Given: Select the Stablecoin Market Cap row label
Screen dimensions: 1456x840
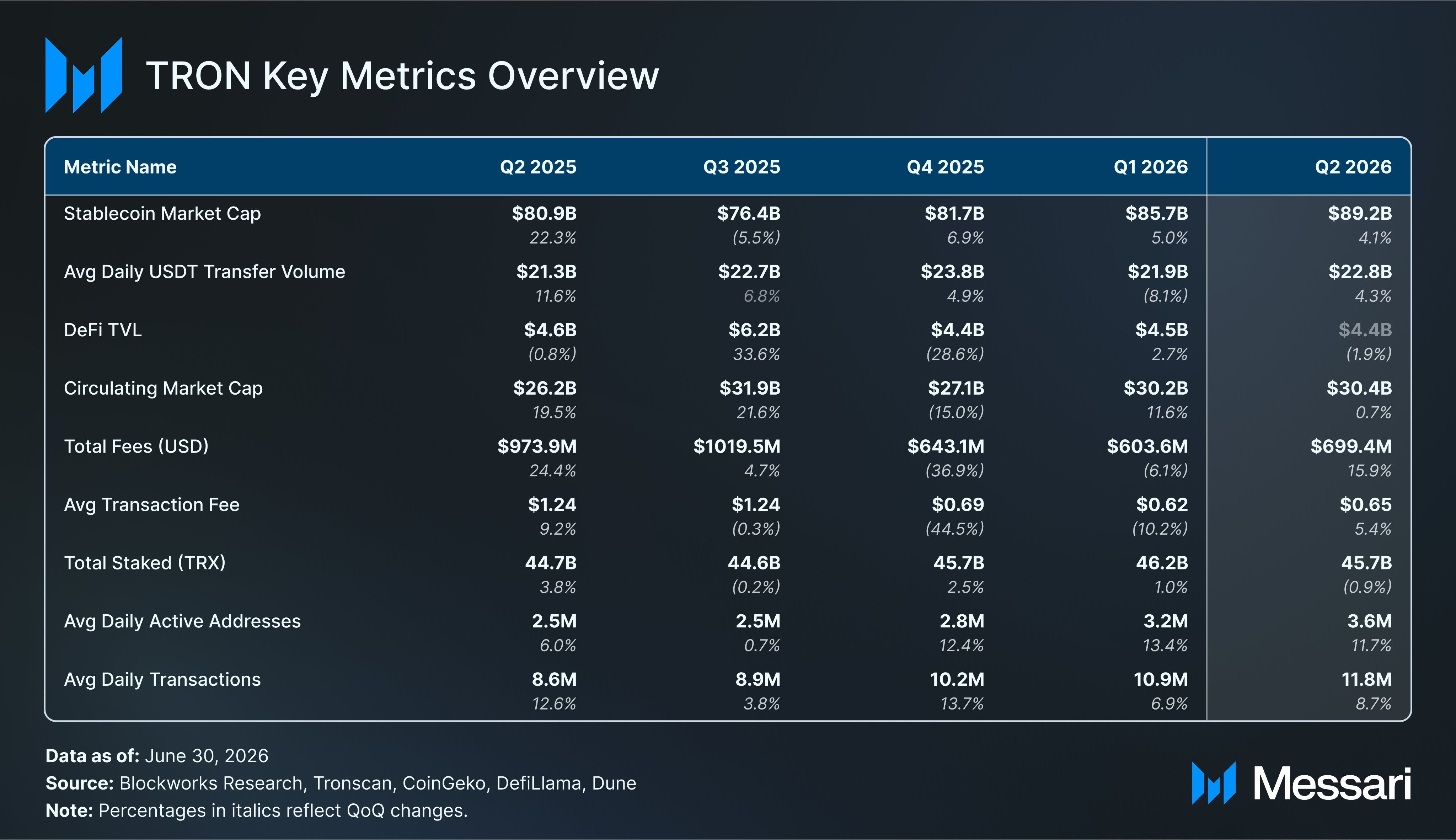Looking at the screenshot, I should (x=162, y=213).
